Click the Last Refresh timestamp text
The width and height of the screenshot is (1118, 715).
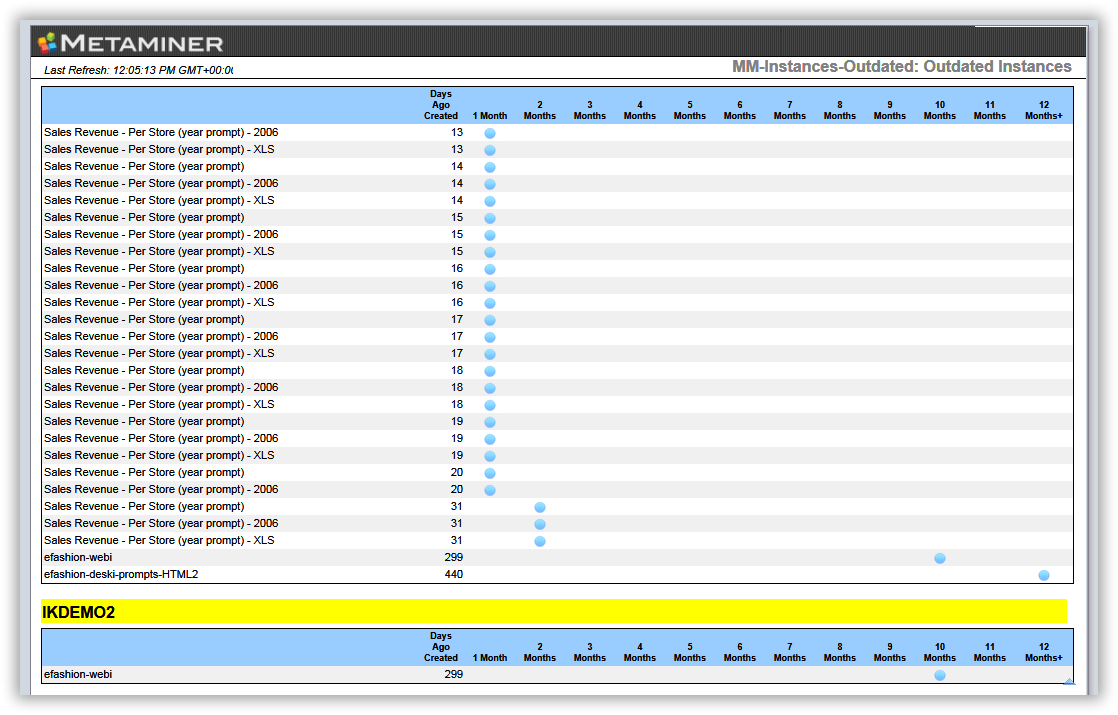click(x=138, y=70)
